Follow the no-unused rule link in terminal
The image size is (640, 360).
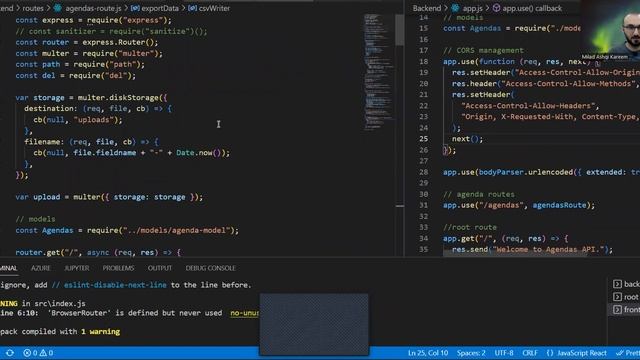[x=245, y=313]
